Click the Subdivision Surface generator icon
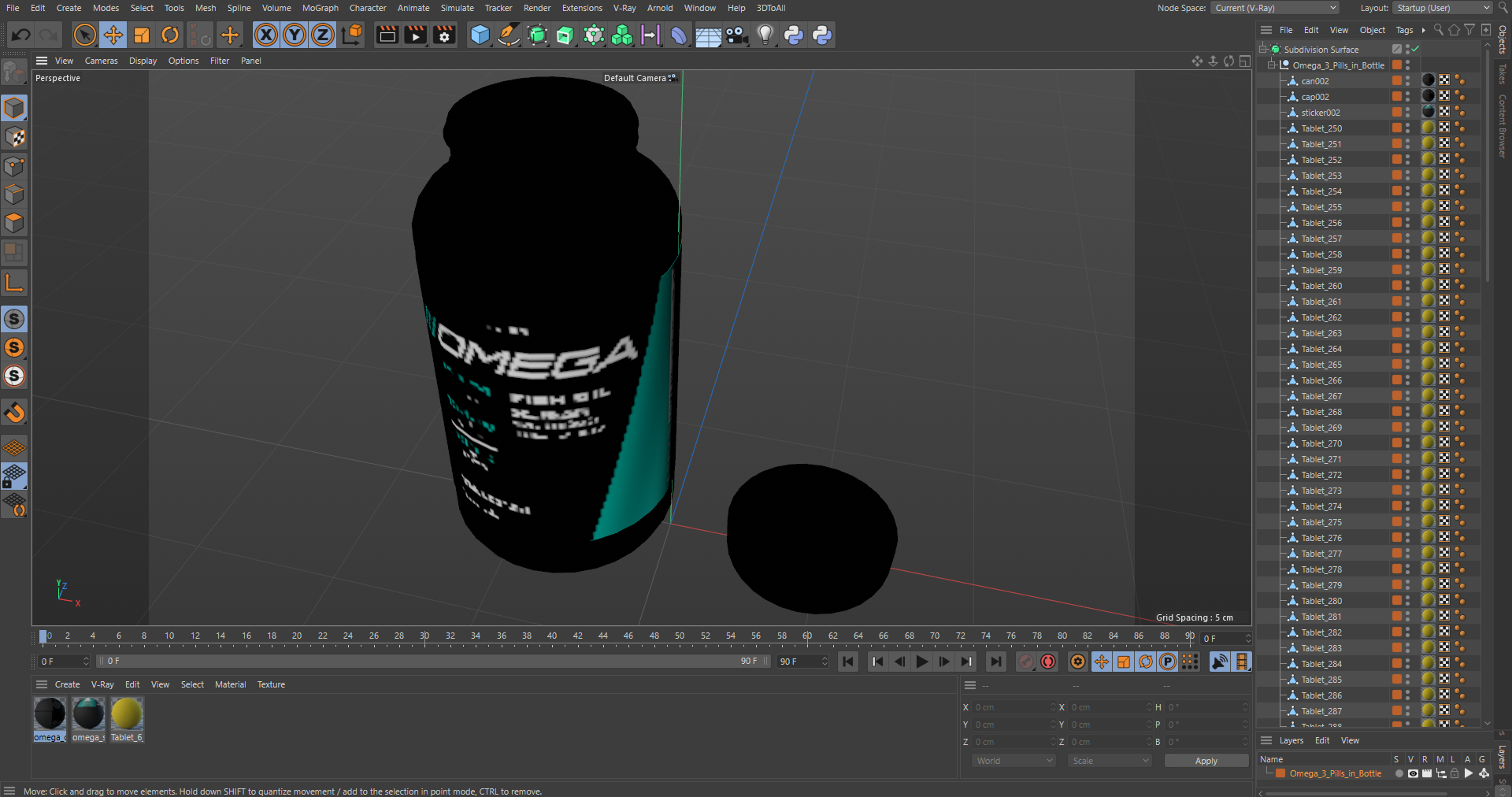 point(537,35)
